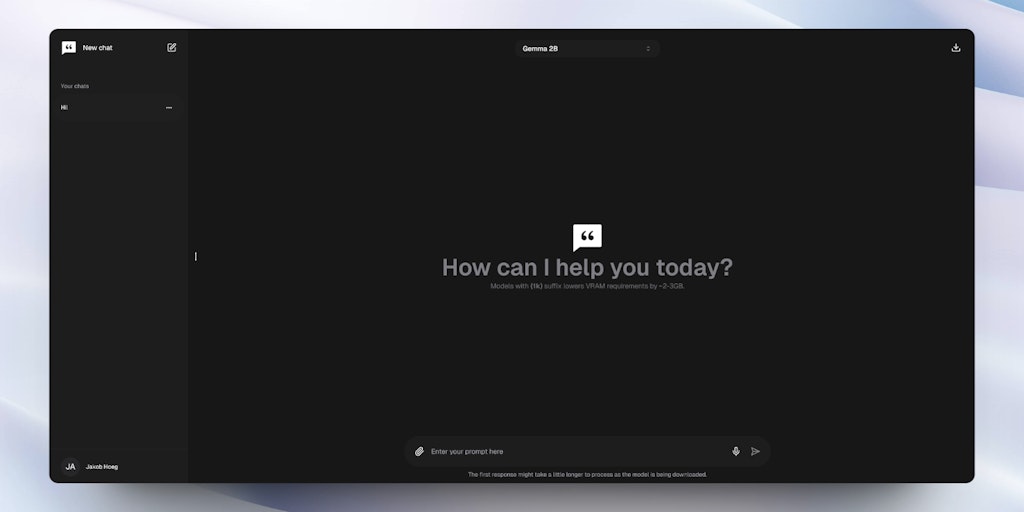Send the prompt with the arrow icon
The image size is (1024, 512).
point(756,451)
